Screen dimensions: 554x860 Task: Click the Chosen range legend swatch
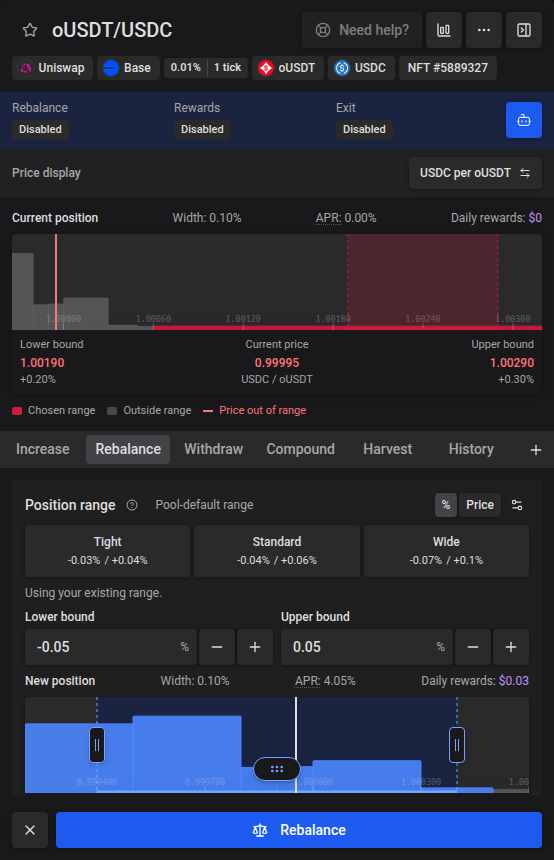click(x=17, y=411)
